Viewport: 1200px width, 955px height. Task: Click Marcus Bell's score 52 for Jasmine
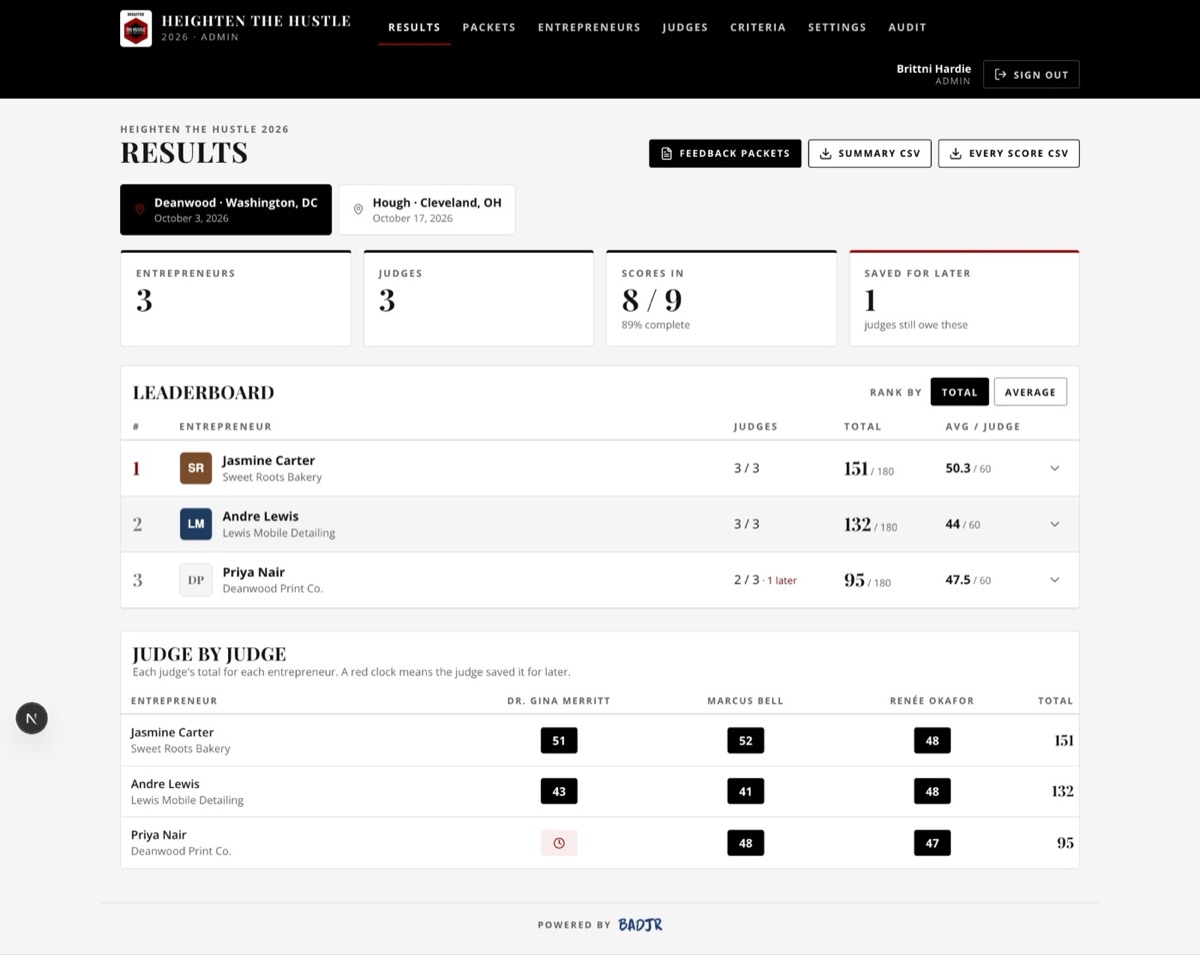[x=746, y=741]
